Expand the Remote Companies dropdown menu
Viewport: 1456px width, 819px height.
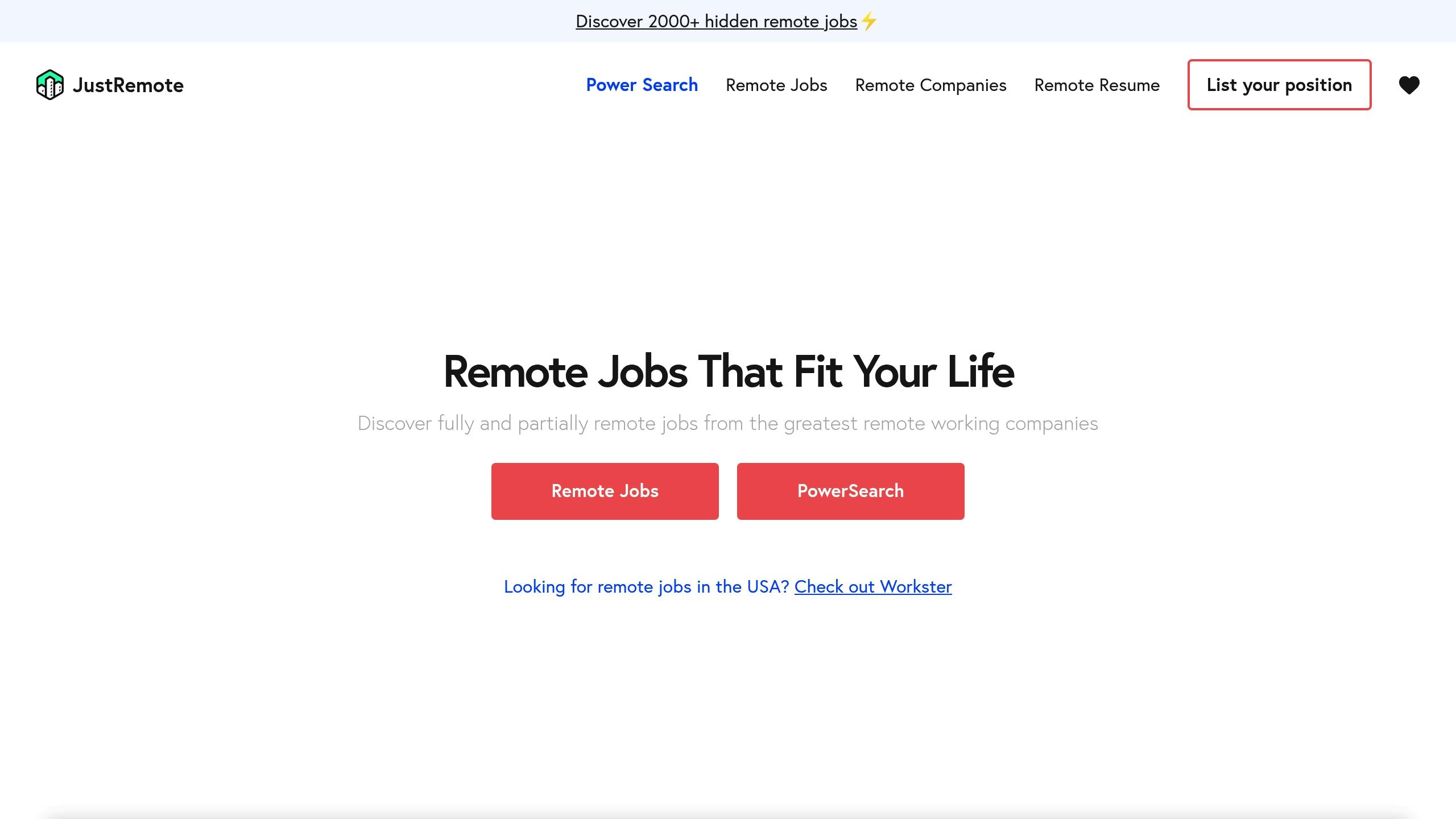tap(930, 85)
